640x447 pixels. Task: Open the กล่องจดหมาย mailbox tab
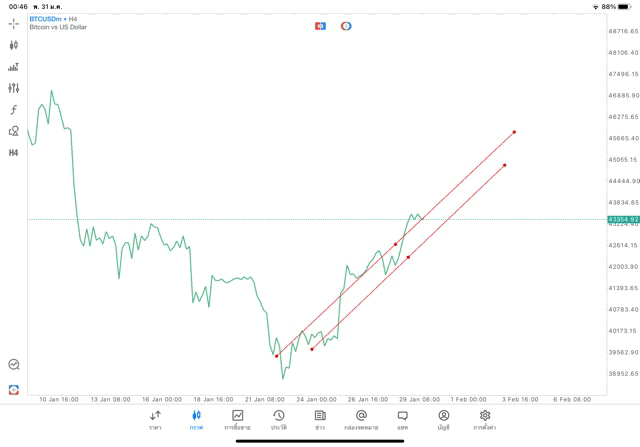pyautogui.click(x=361, y=419)
